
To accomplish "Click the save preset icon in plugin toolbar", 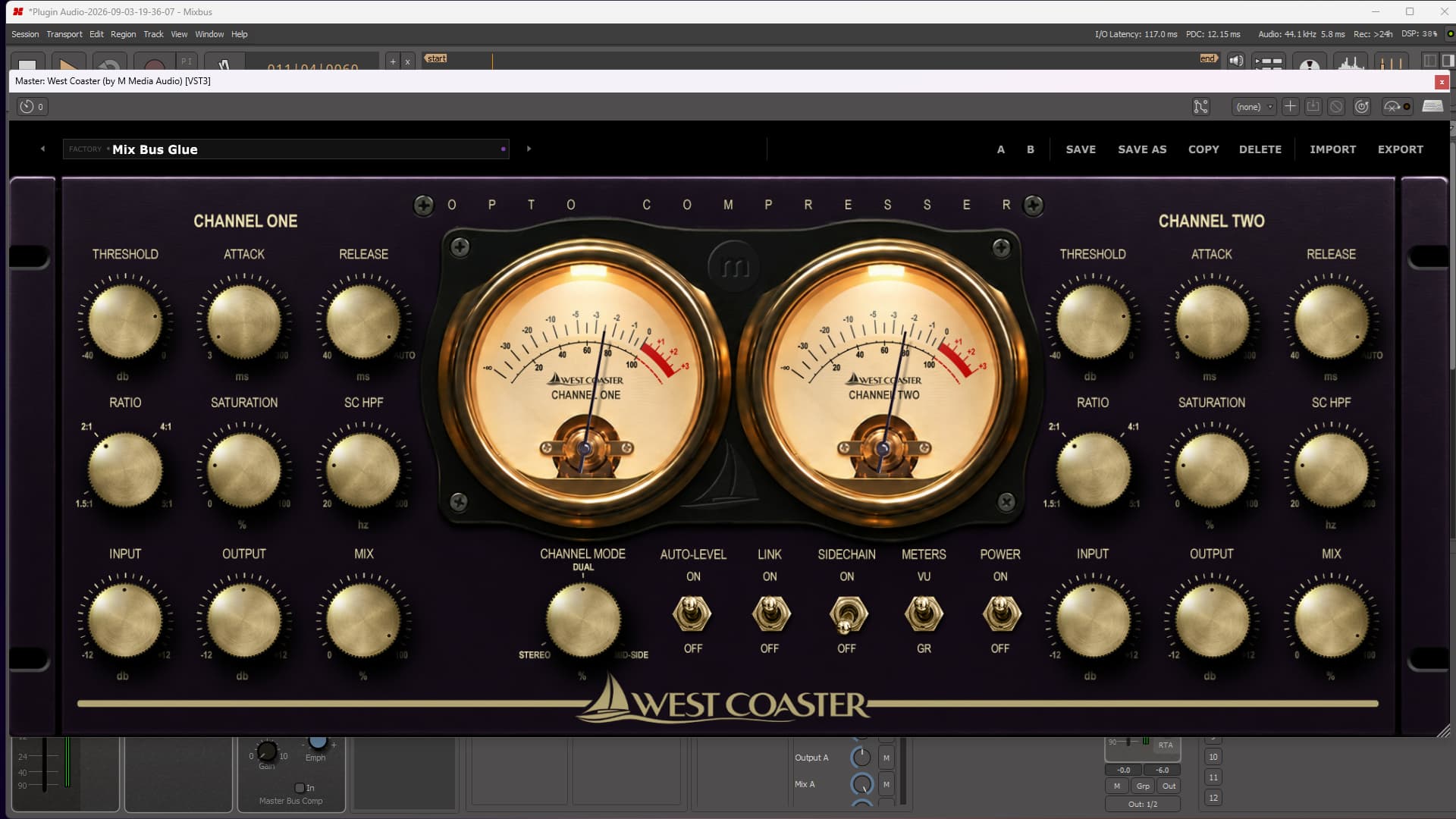I will pos(1313,107).
